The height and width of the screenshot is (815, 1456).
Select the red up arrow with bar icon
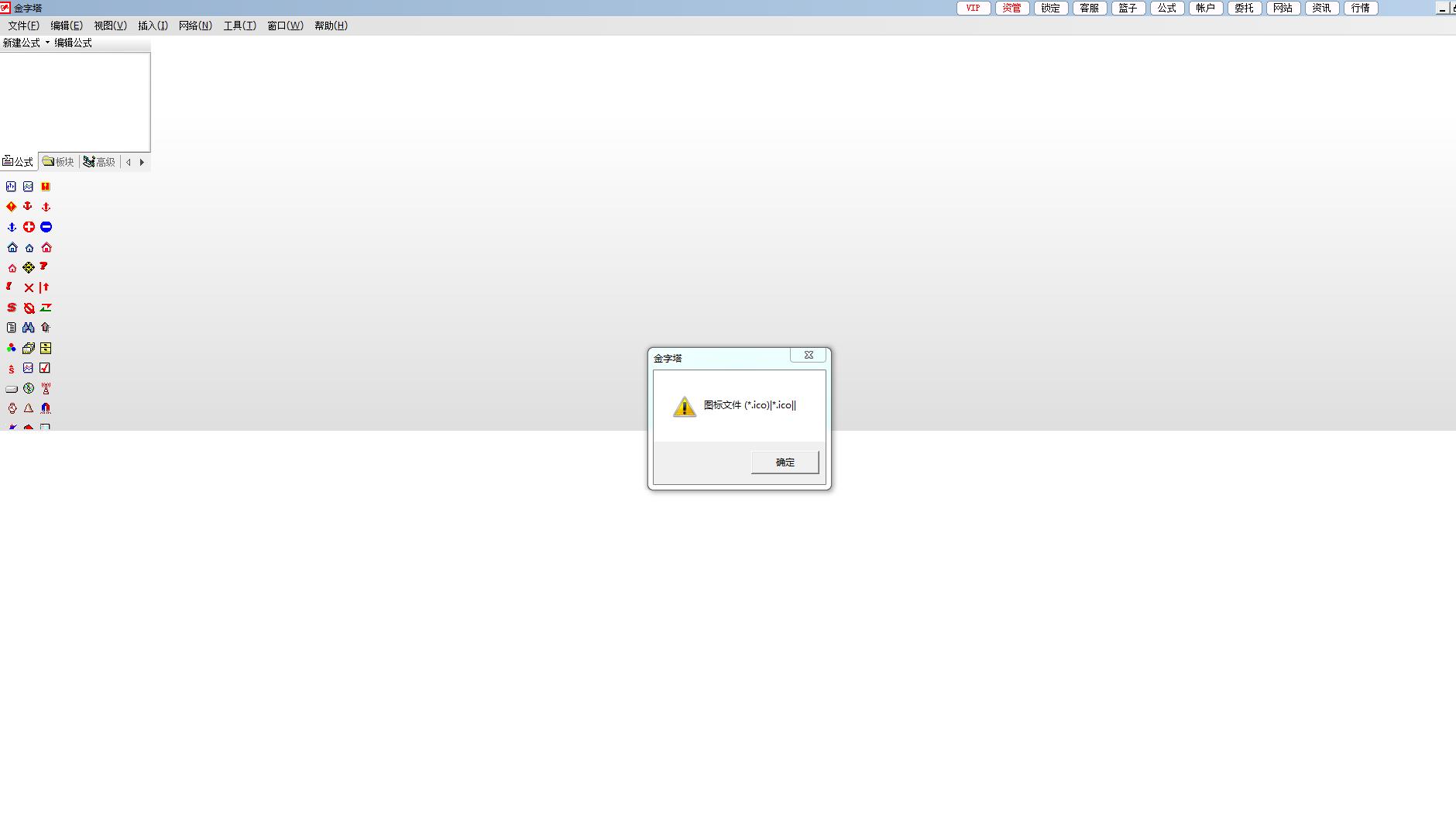[44, 287]
